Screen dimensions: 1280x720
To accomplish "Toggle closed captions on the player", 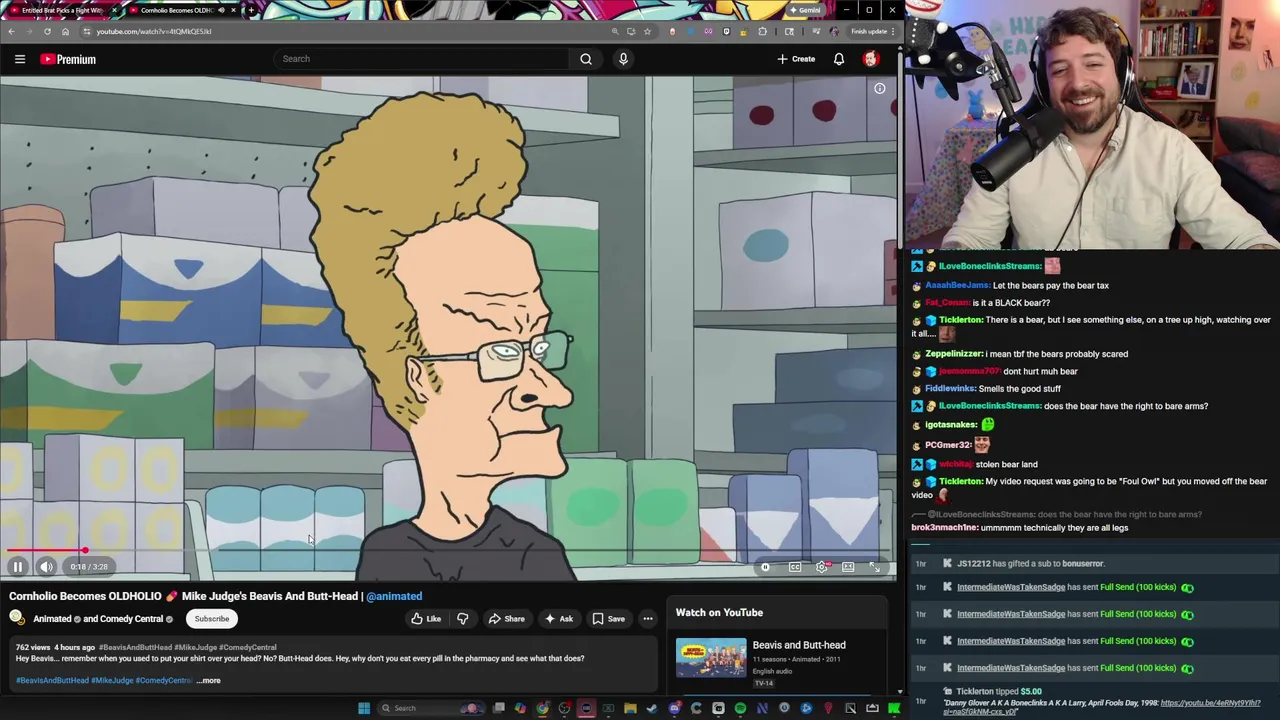I will click(795, 567).
